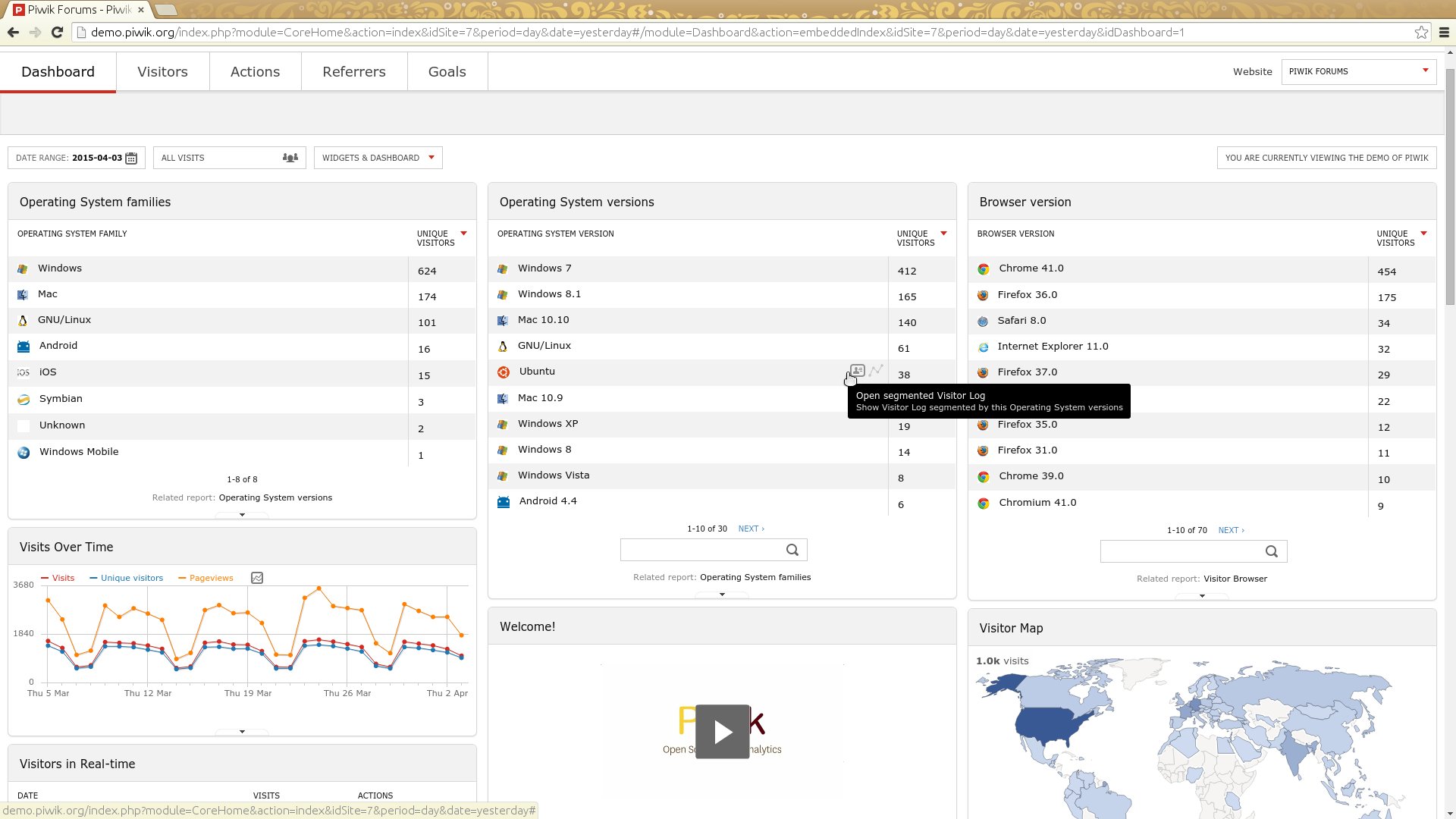
Task: Click the Android icon in OS families
Action: click(x=24, y=347)
